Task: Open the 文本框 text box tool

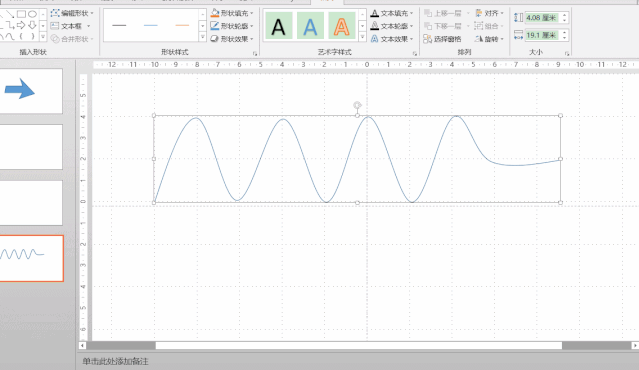Action: click(70, 26)
